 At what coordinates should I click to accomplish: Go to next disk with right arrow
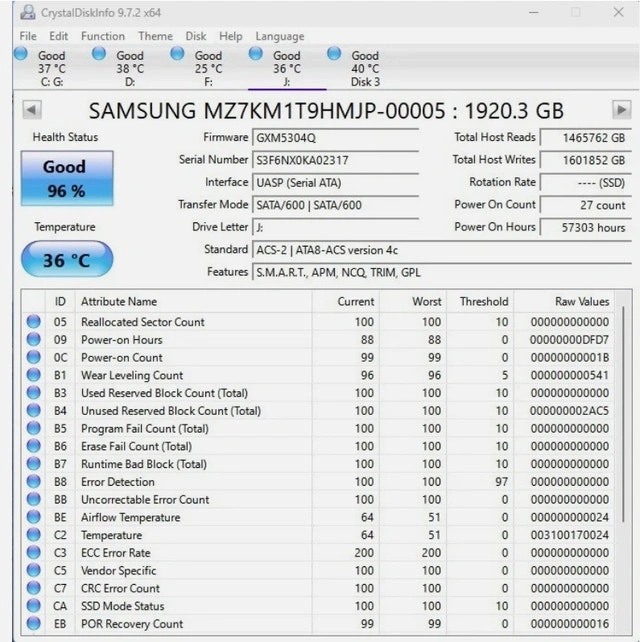(621, 110)
